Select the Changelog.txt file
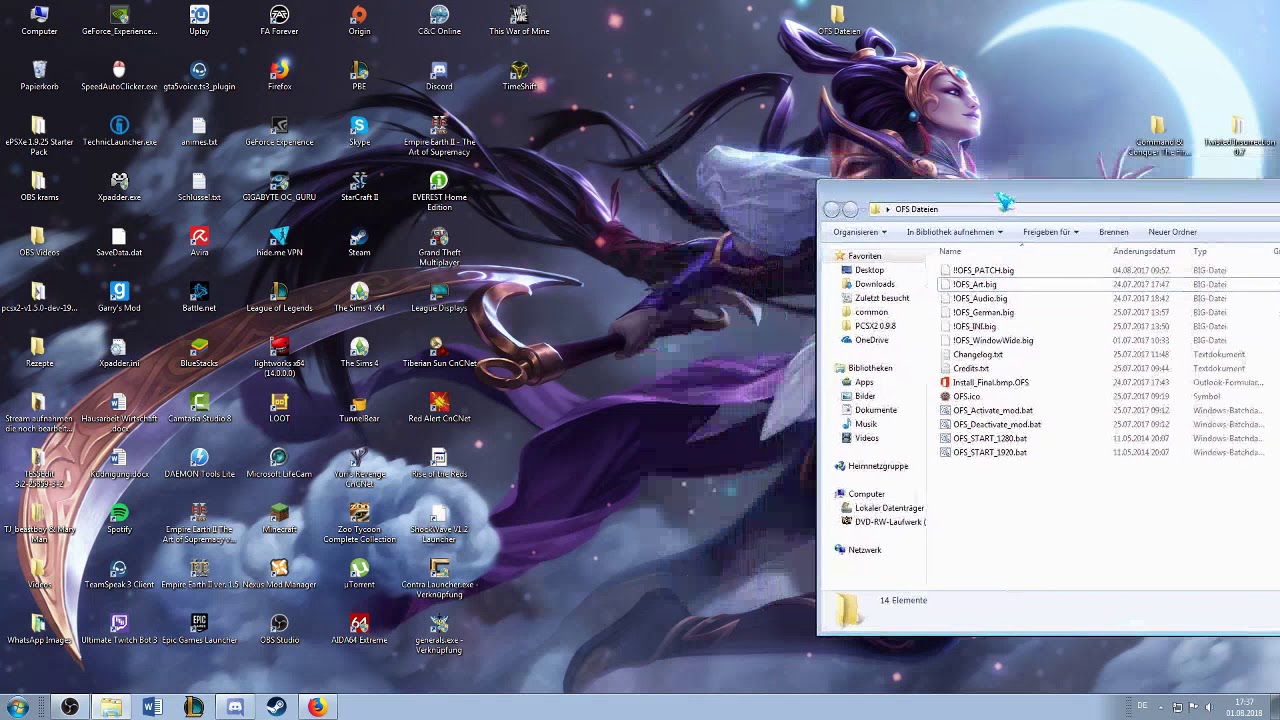 pos(977,354)
